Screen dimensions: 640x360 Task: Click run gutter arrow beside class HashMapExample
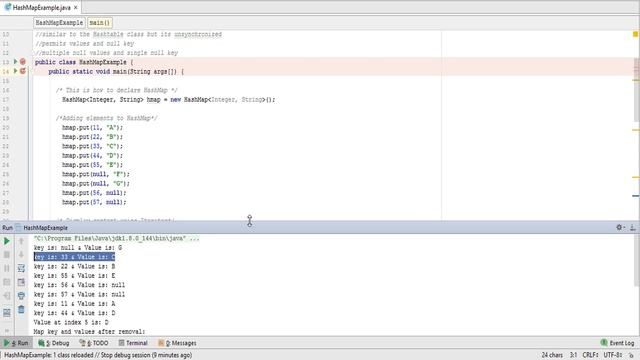(16, 62)
